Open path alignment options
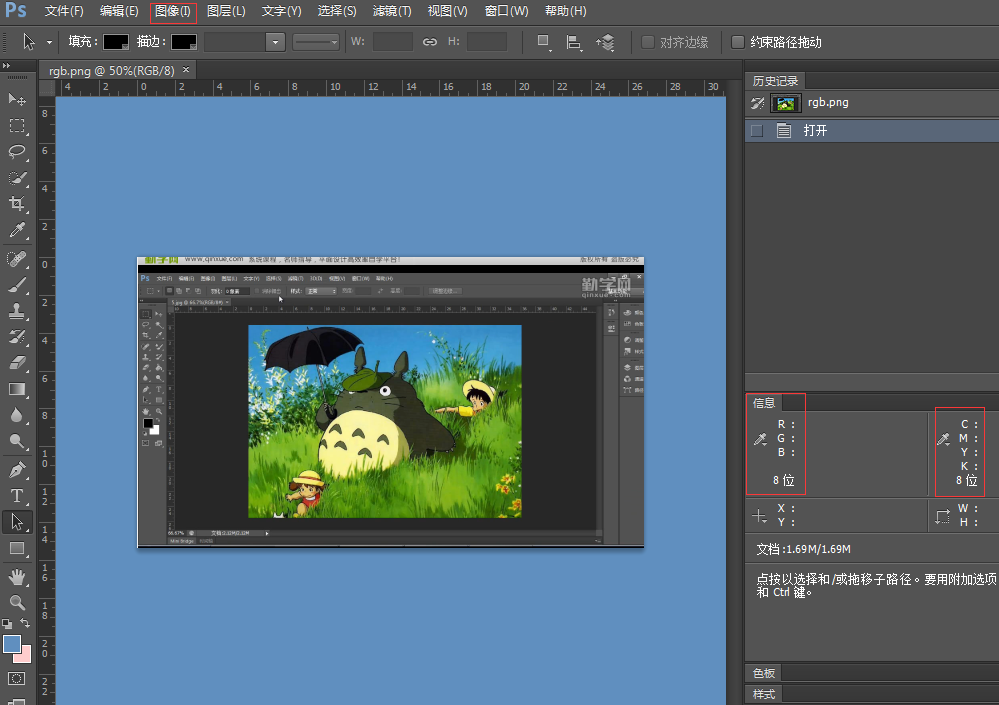 pyautogui.click(x=574, y=43)
